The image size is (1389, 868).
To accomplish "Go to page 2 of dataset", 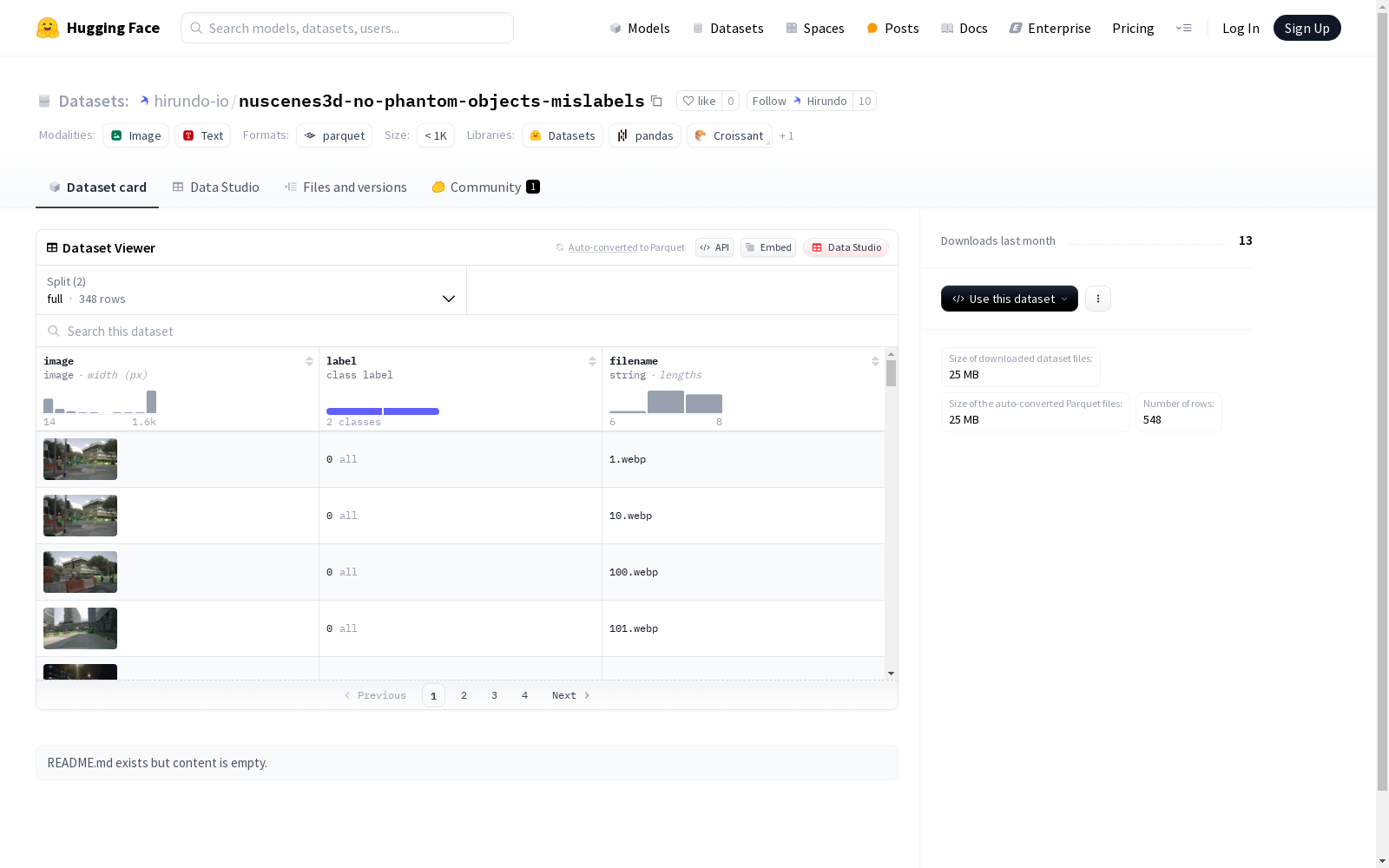I will coord(464,695).
